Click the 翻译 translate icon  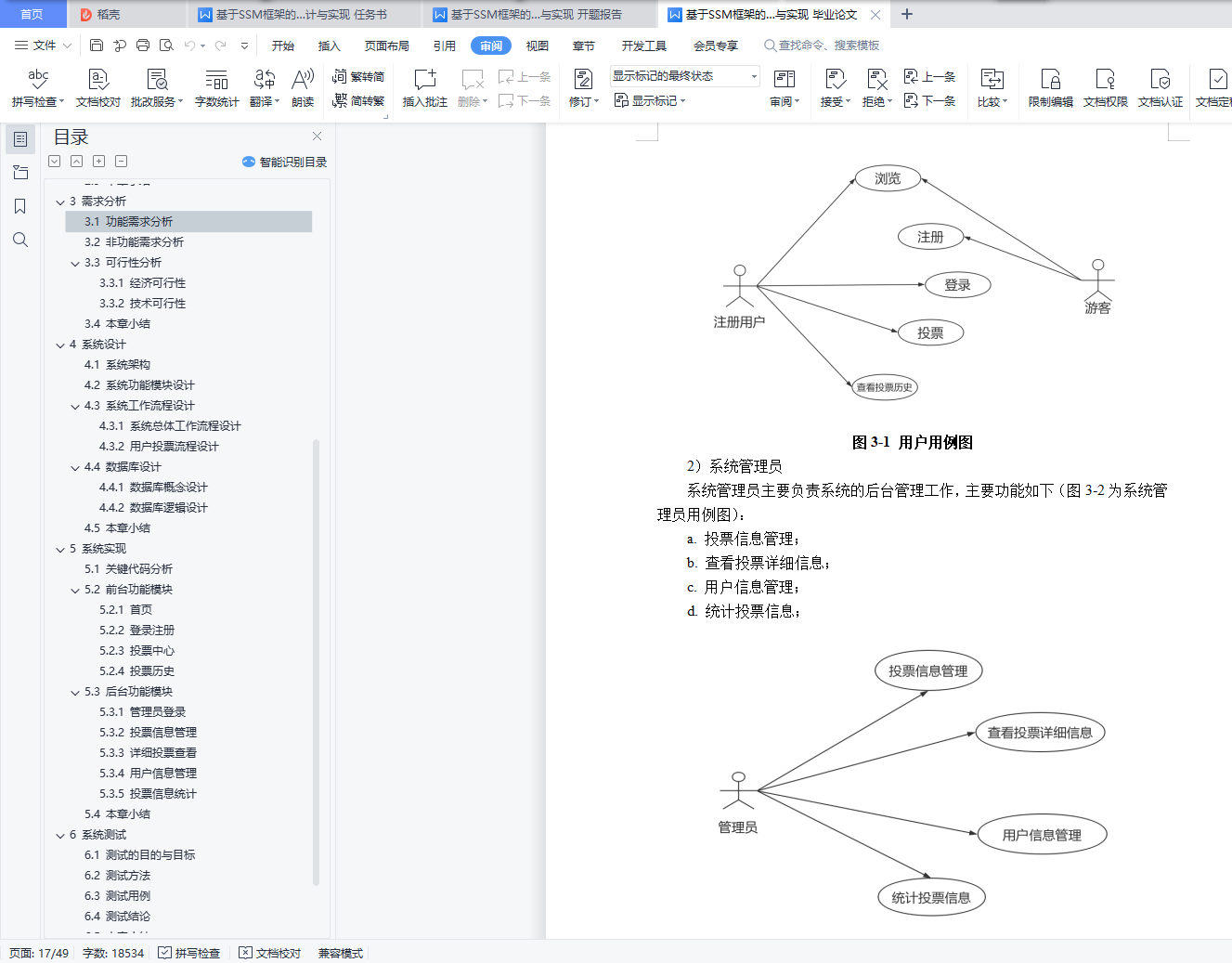click(x=265, y=88)
